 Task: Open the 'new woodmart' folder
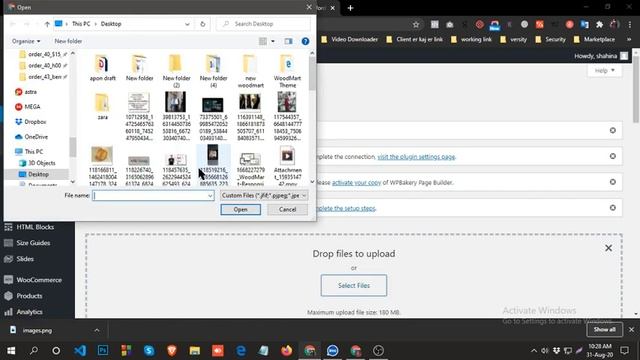pos(250,71)
